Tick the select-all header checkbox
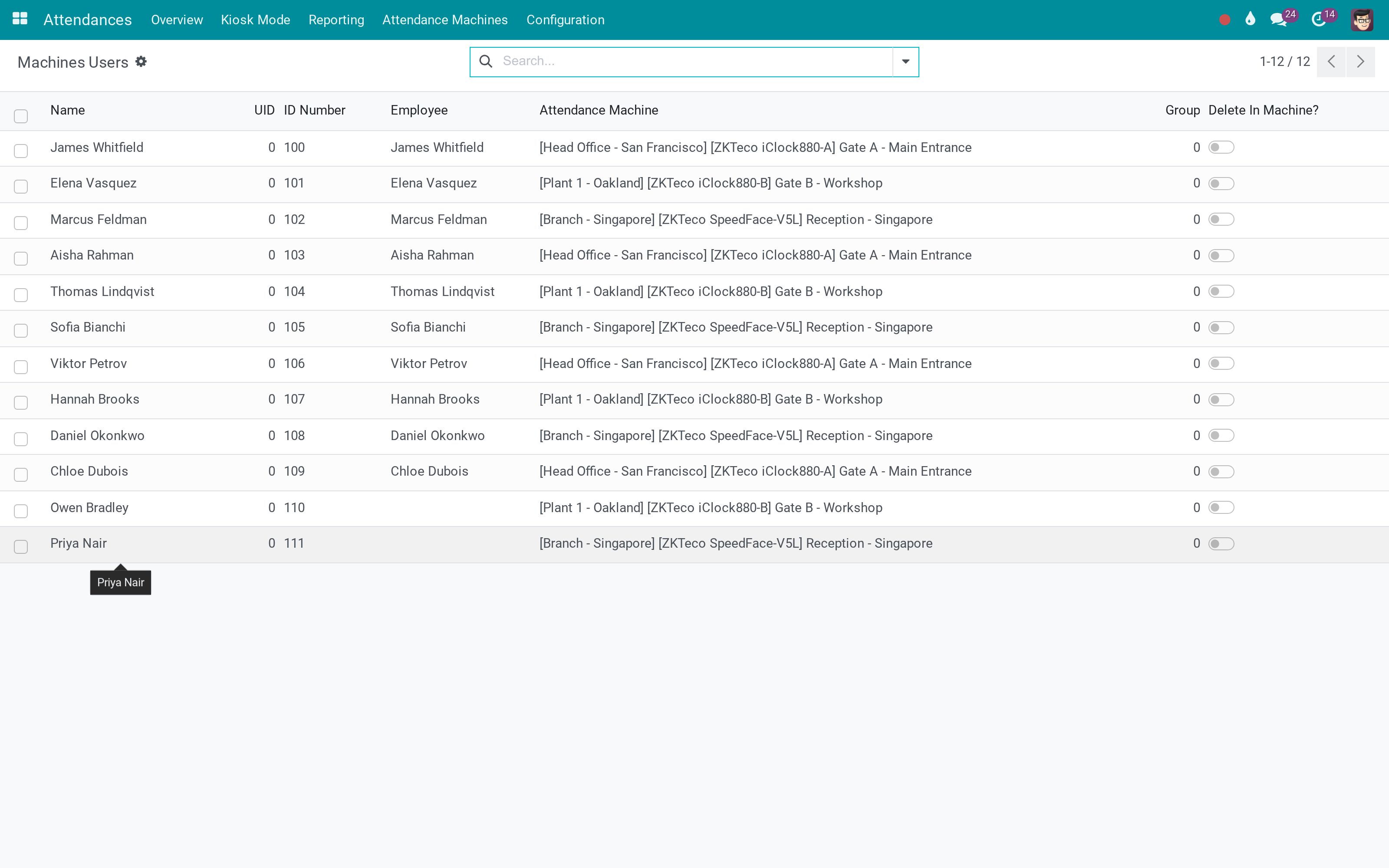 click(x=21, y=116)
